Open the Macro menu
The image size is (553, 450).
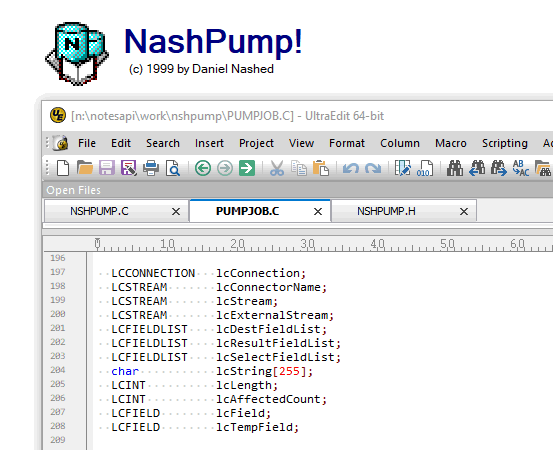pos(451,143)
